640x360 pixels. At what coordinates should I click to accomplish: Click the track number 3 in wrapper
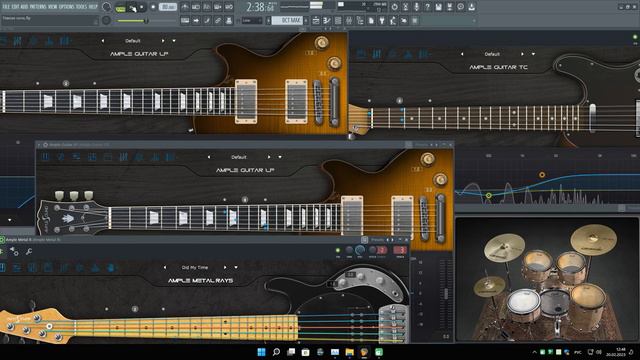401,250
